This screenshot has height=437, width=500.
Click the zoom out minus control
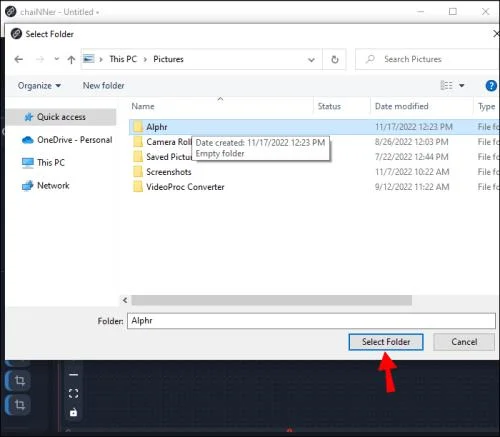(x=73, y=374)
